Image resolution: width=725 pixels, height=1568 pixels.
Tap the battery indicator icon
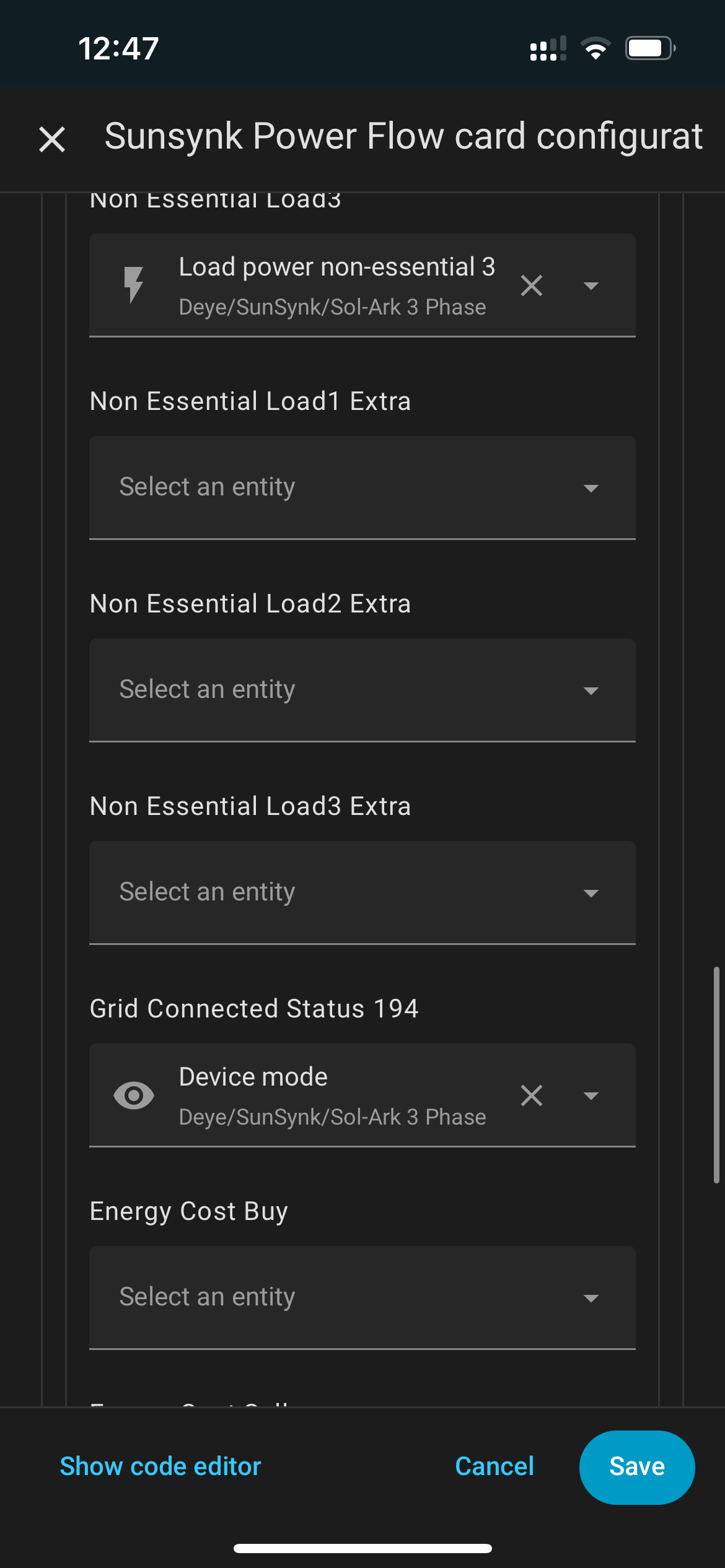(x=650, y=48)
